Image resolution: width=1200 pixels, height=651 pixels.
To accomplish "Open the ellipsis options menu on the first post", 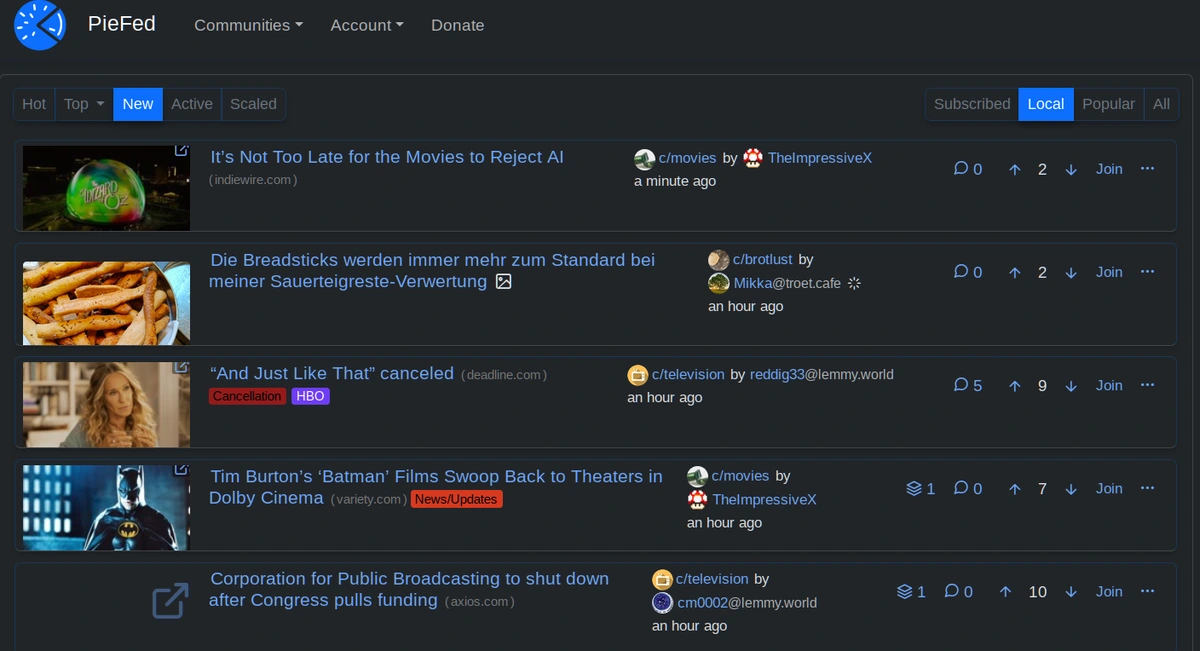I will [1147, 169].
